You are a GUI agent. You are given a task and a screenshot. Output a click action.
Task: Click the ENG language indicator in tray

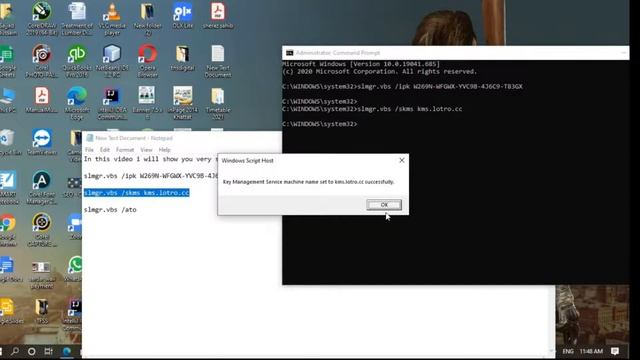(568, 351)
